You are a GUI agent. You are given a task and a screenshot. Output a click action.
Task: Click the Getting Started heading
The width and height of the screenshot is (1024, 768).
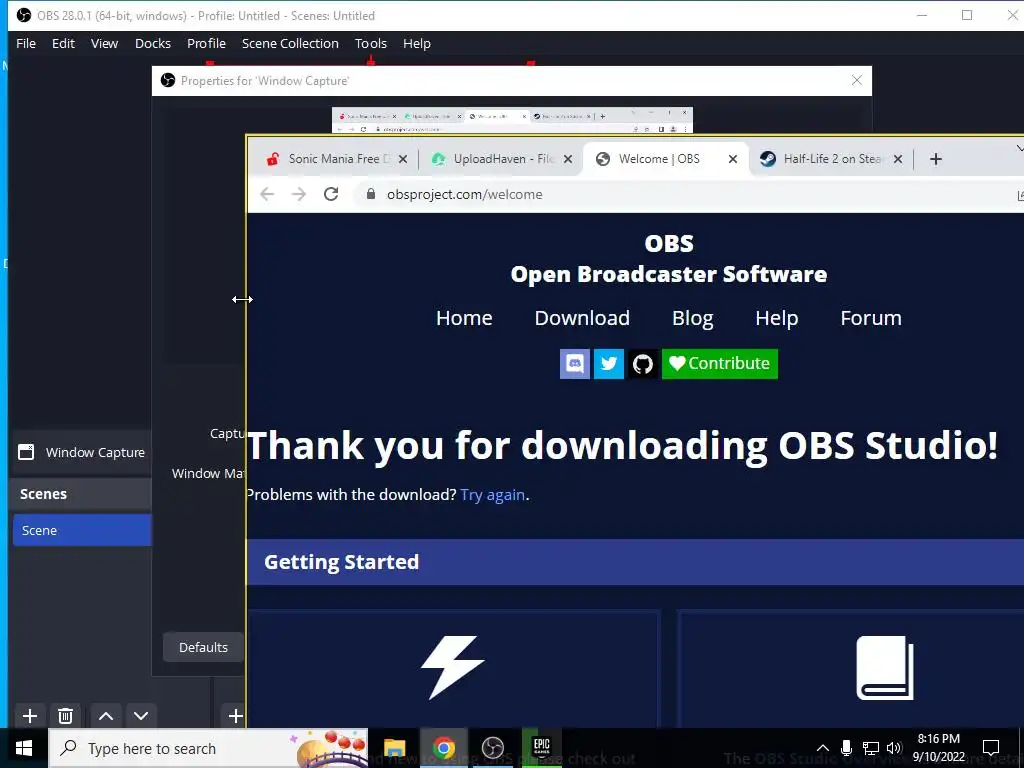click(x=341, y=562)
